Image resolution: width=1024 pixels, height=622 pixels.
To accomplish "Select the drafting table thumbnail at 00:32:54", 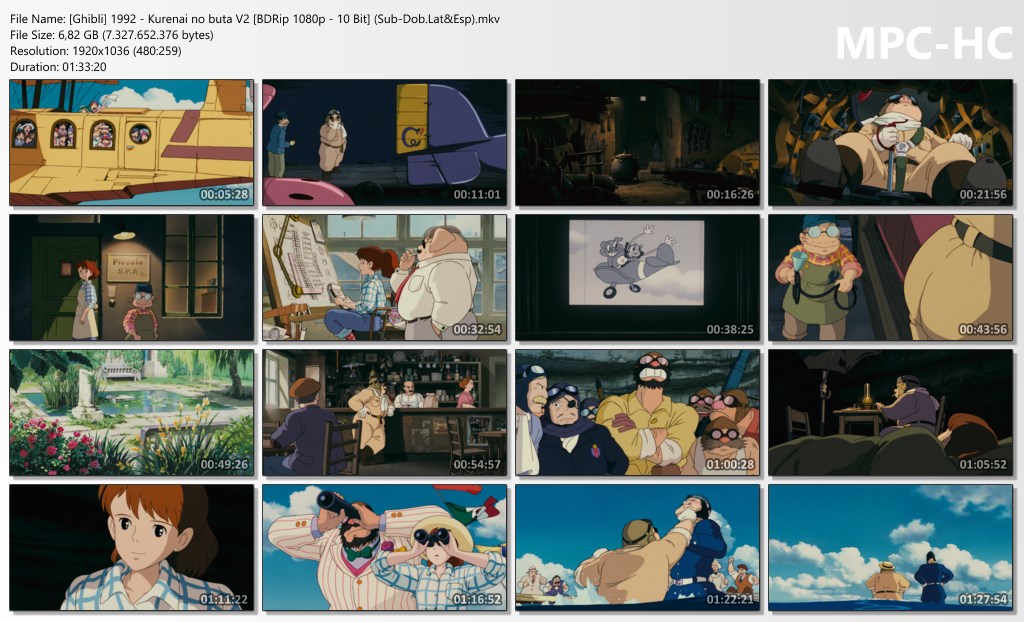I will (385, 278).
